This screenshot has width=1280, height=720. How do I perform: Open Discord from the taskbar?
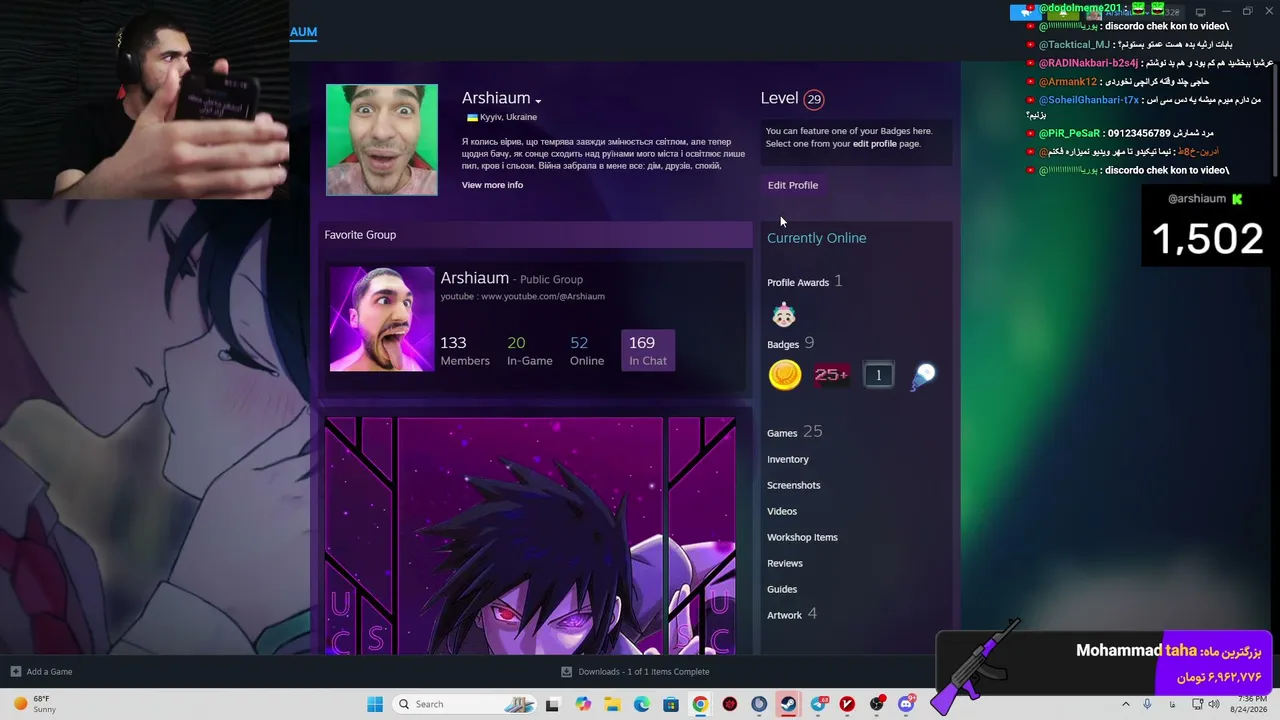[x=906, y=704]
